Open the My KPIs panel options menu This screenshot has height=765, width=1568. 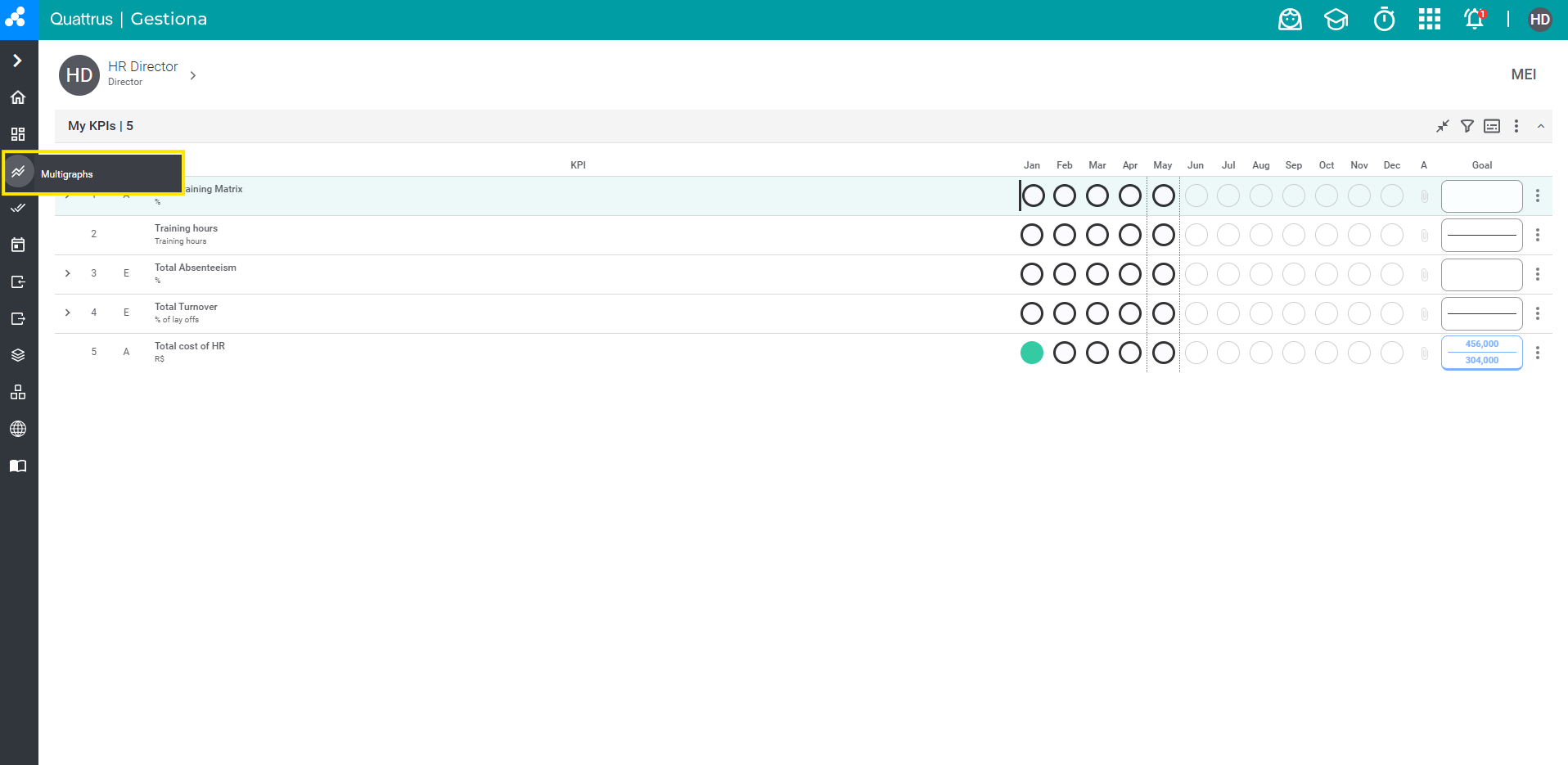click(1516, 126)
